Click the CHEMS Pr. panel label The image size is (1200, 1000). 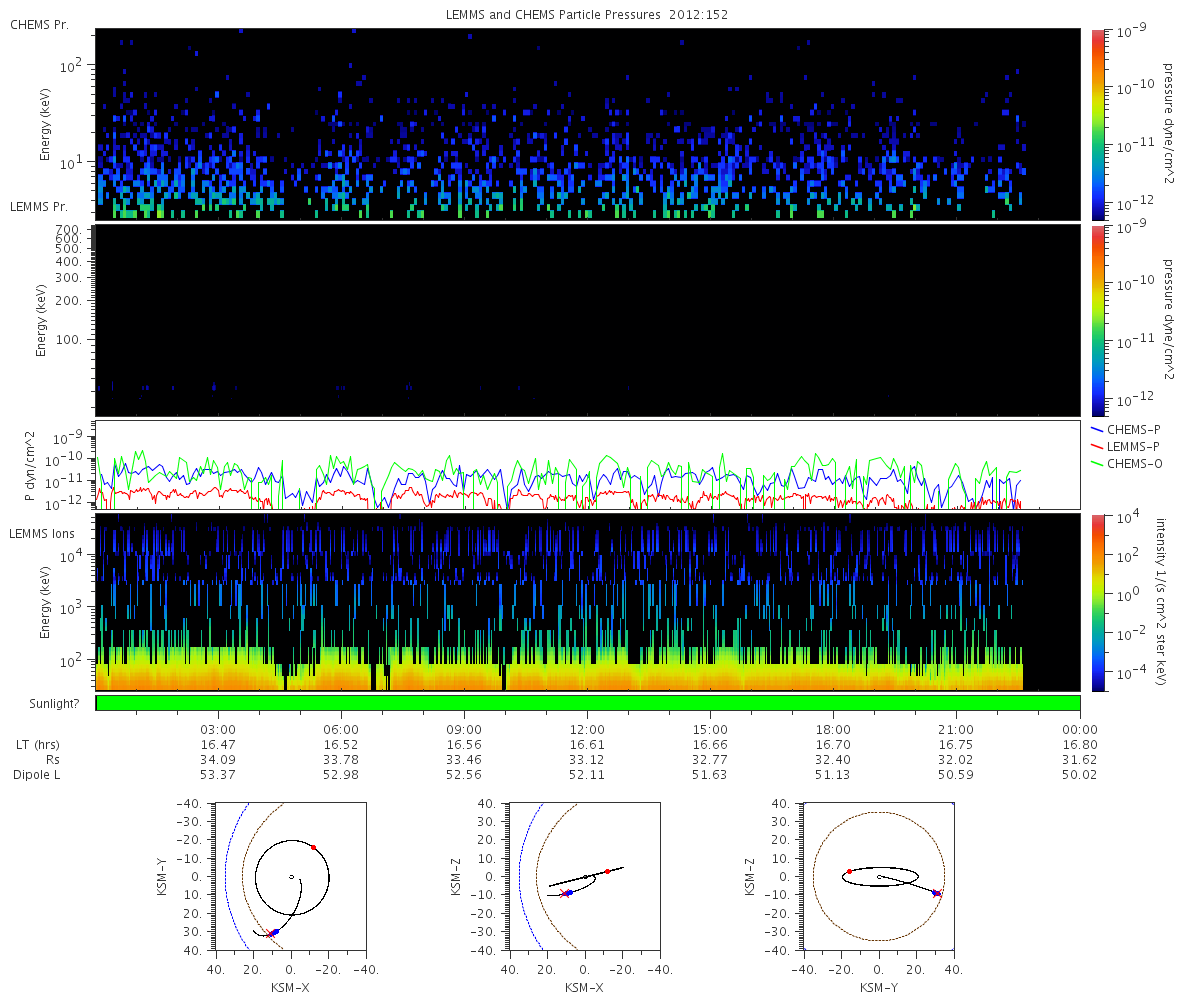(39, 24)
